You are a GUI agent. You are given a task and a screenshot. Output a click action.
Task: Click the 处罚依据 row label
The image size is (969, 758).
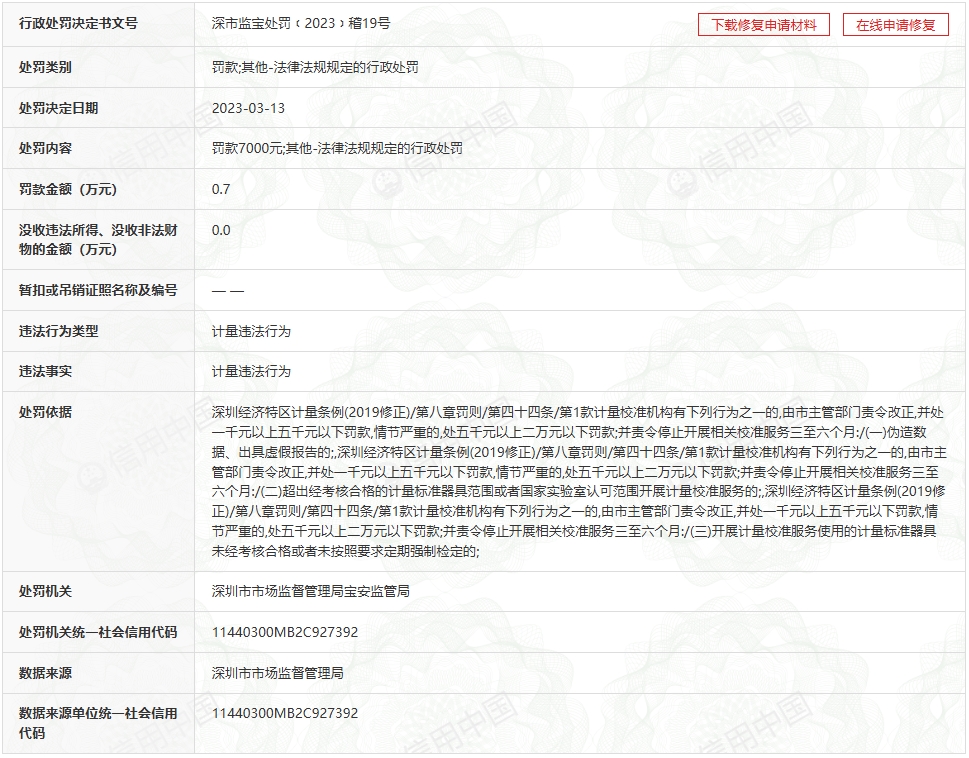(x=45, y=412)
